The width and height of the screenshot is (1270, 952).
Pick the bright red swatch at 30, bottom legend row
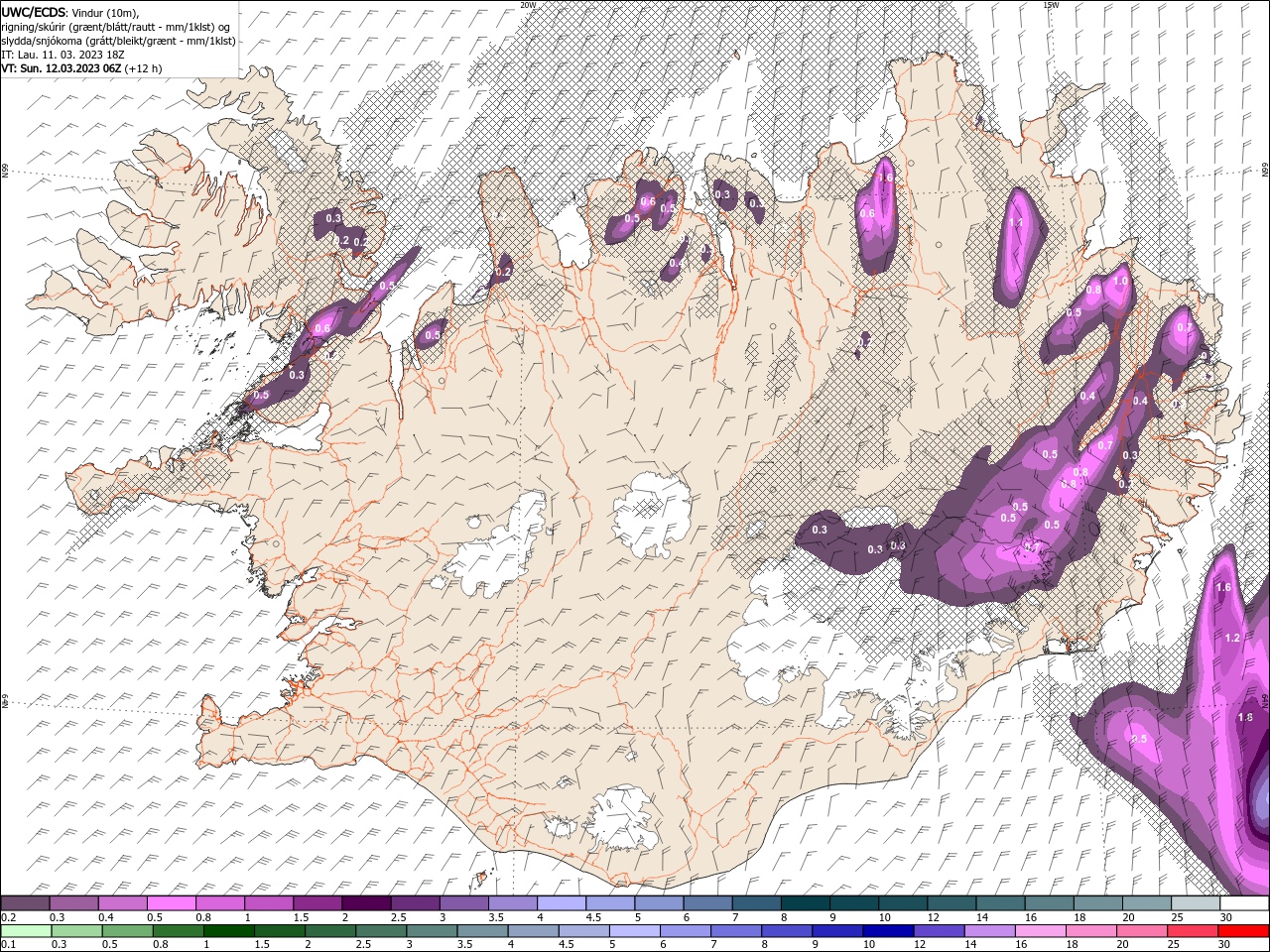[x=1244, y=931]
